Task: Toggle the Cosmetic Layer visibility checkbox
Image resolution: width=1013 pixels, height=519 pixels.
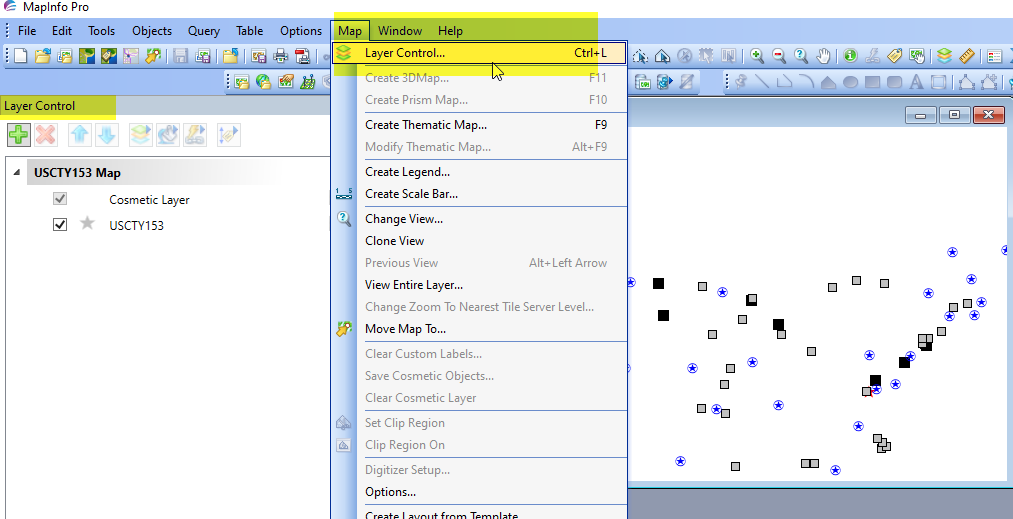Action: (x=60, y=199)
